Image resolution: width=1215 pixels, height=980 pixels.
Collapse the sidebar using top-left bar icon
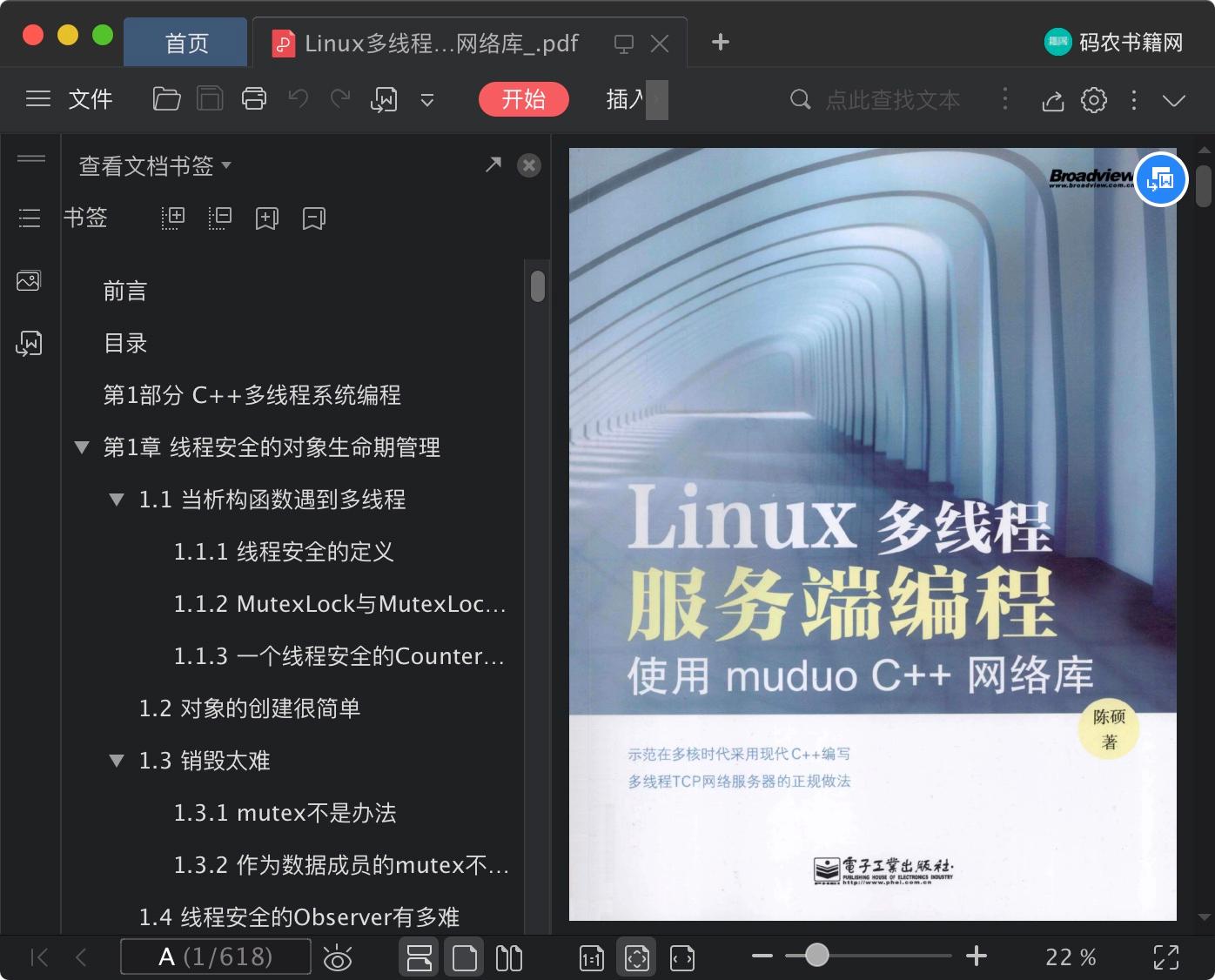click(x=30, y=158)
